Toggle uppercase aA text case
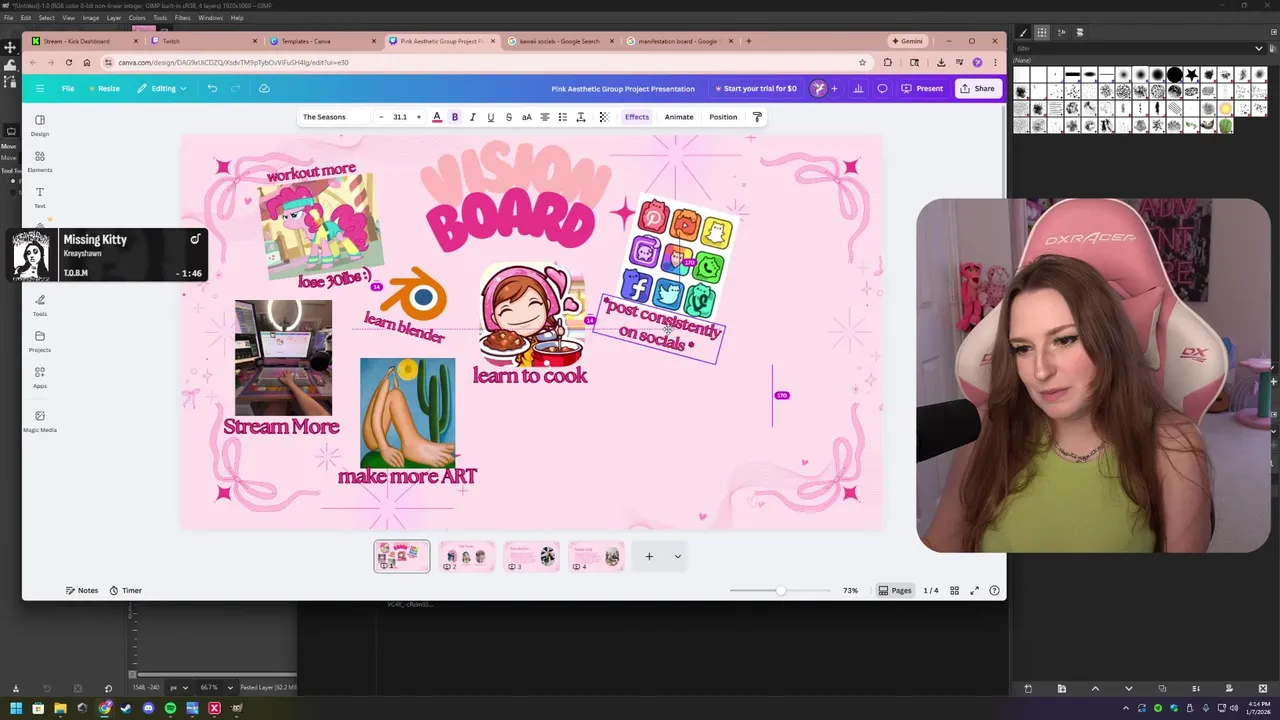The width and height of the screenshot is (1280, 720). pos(527,117)
